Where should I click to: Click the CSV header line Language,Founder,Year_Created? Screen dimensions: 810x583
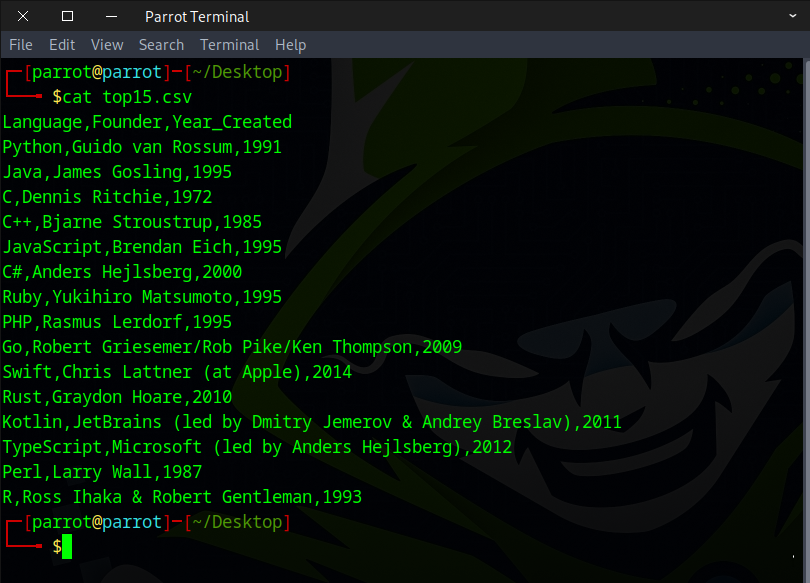147,122
